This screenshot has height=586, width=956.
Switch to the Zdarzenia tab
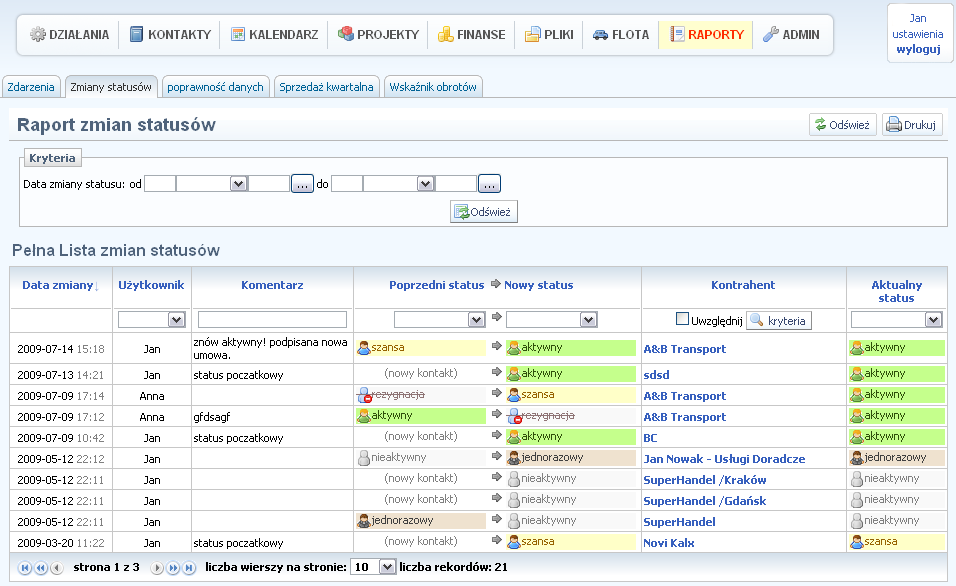coord(31,87)
